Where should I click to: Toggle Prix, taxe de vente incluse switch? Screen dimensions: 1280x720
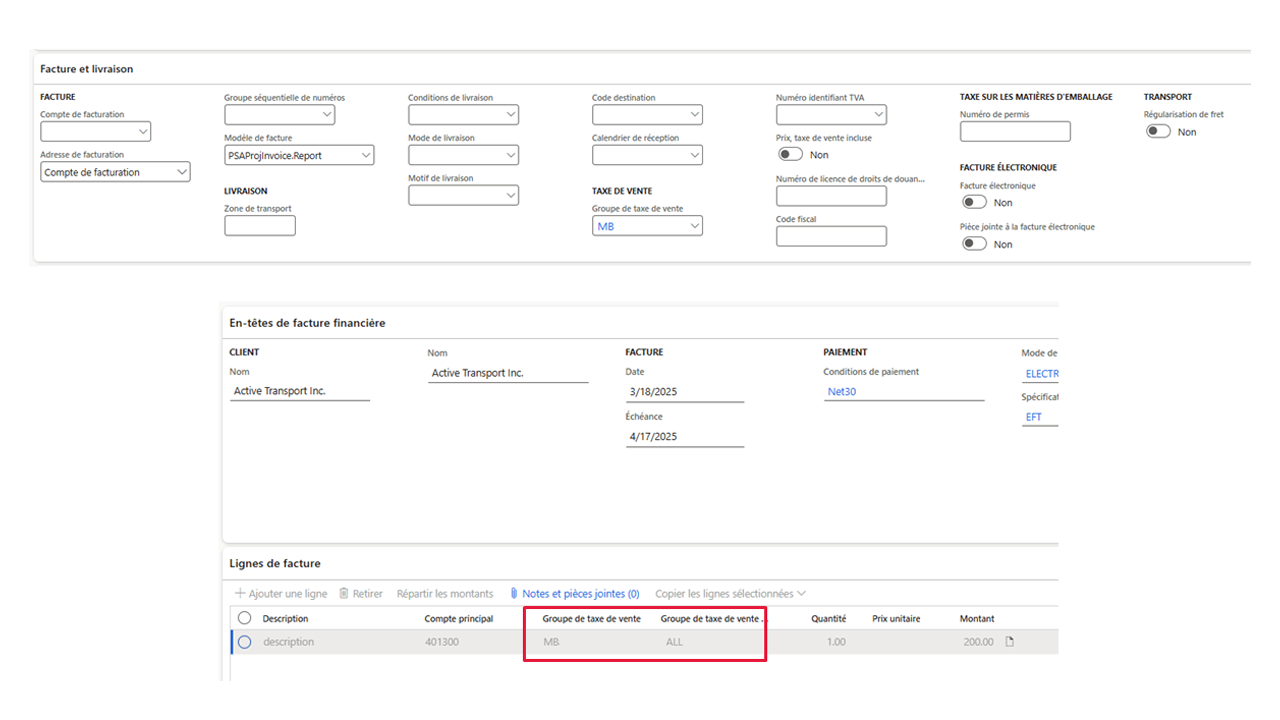[x=790, y=154]
